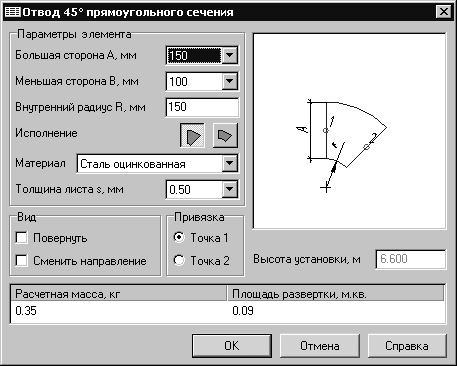
Task: Select the Точка 1 radio button
Action: click(179, 237)
